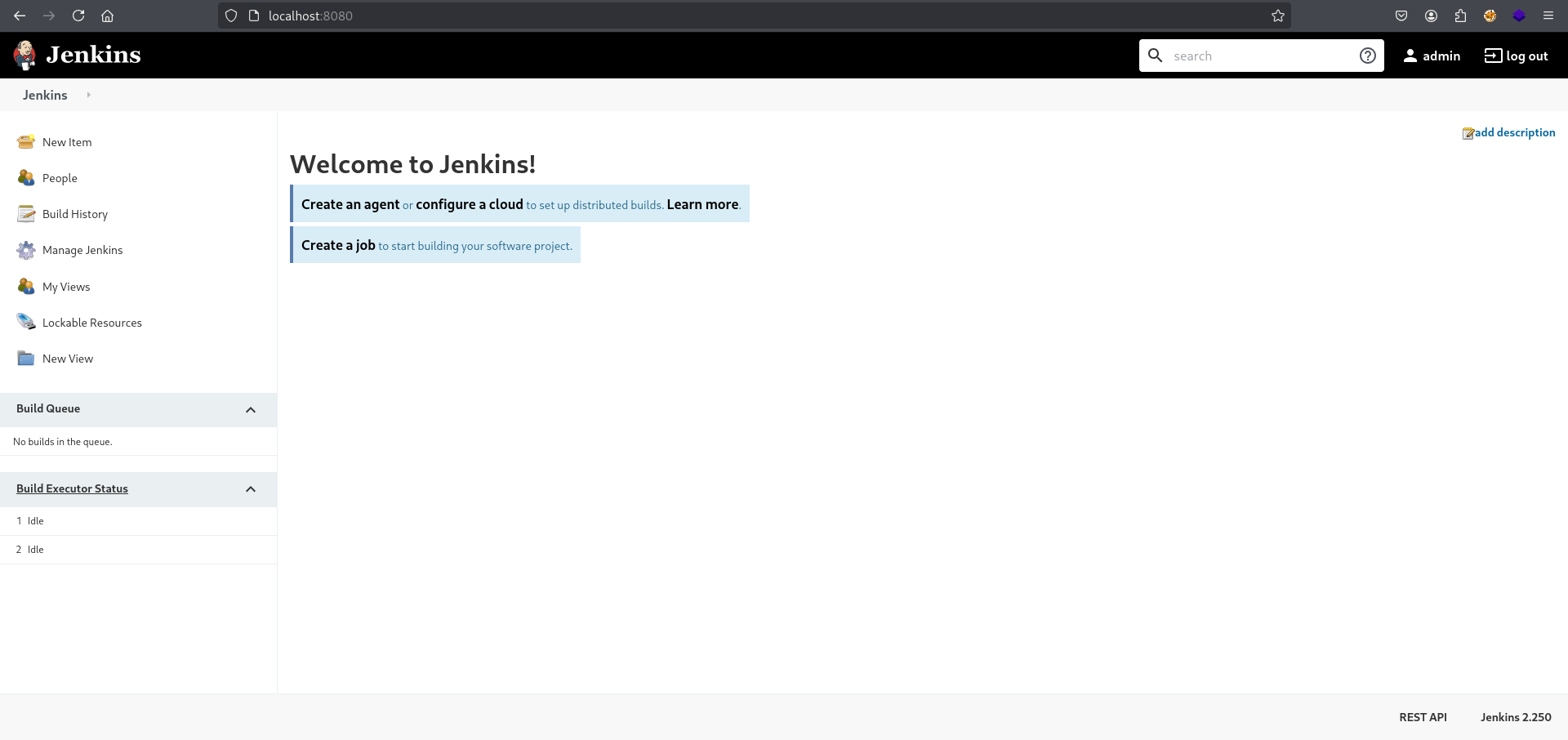Open New Item from sidebar

67,142
